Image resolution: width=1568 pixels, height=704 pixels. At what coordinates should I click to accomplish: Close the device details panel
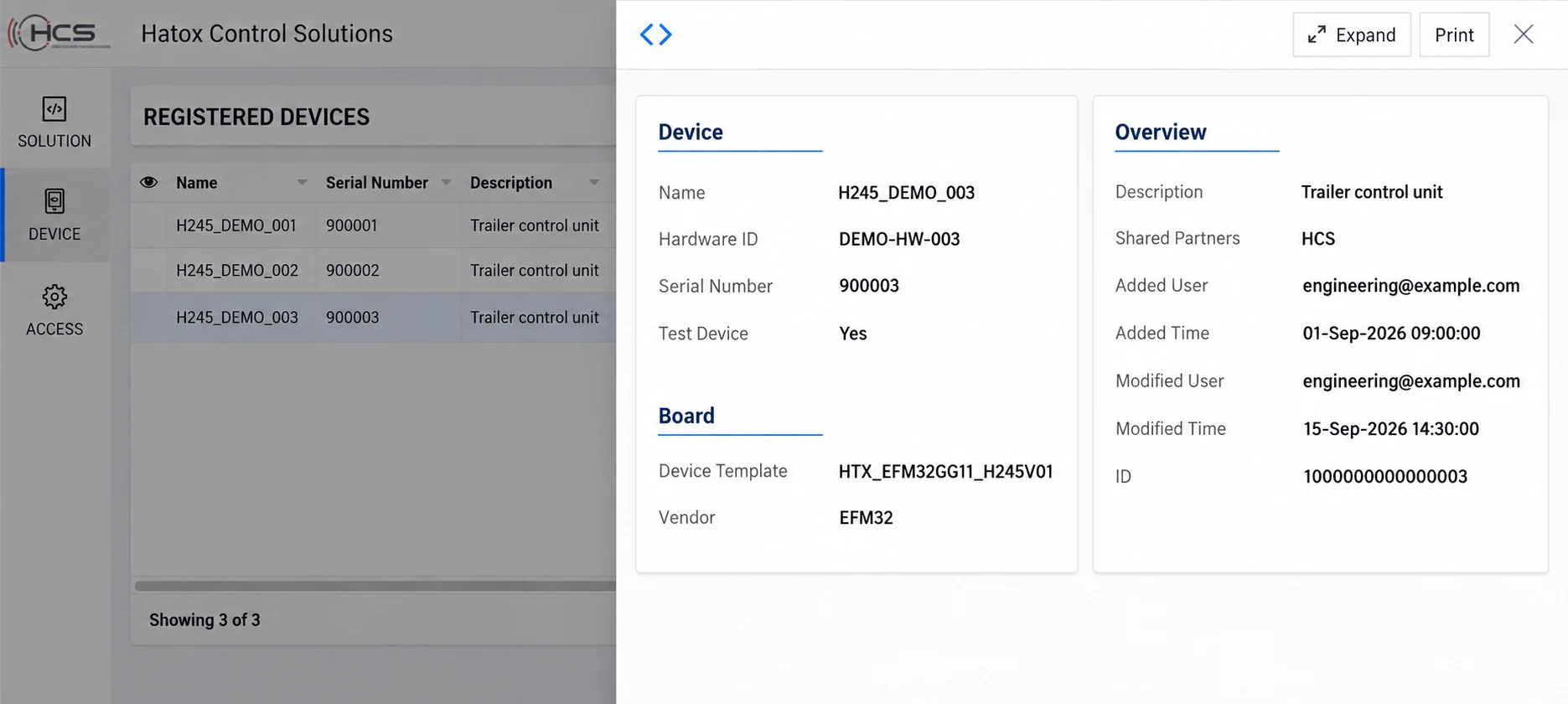(x=1524, y=34)
